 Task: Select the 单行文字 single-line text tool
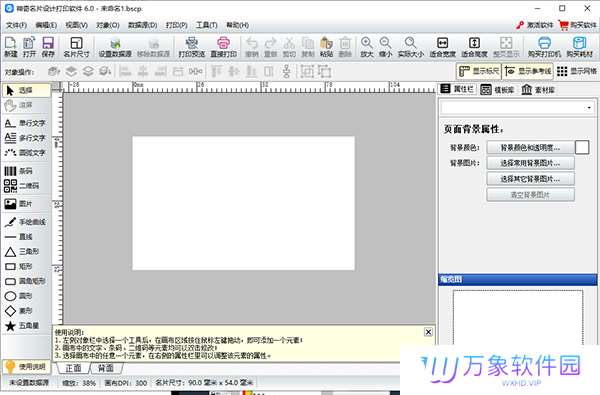point(26,123)
